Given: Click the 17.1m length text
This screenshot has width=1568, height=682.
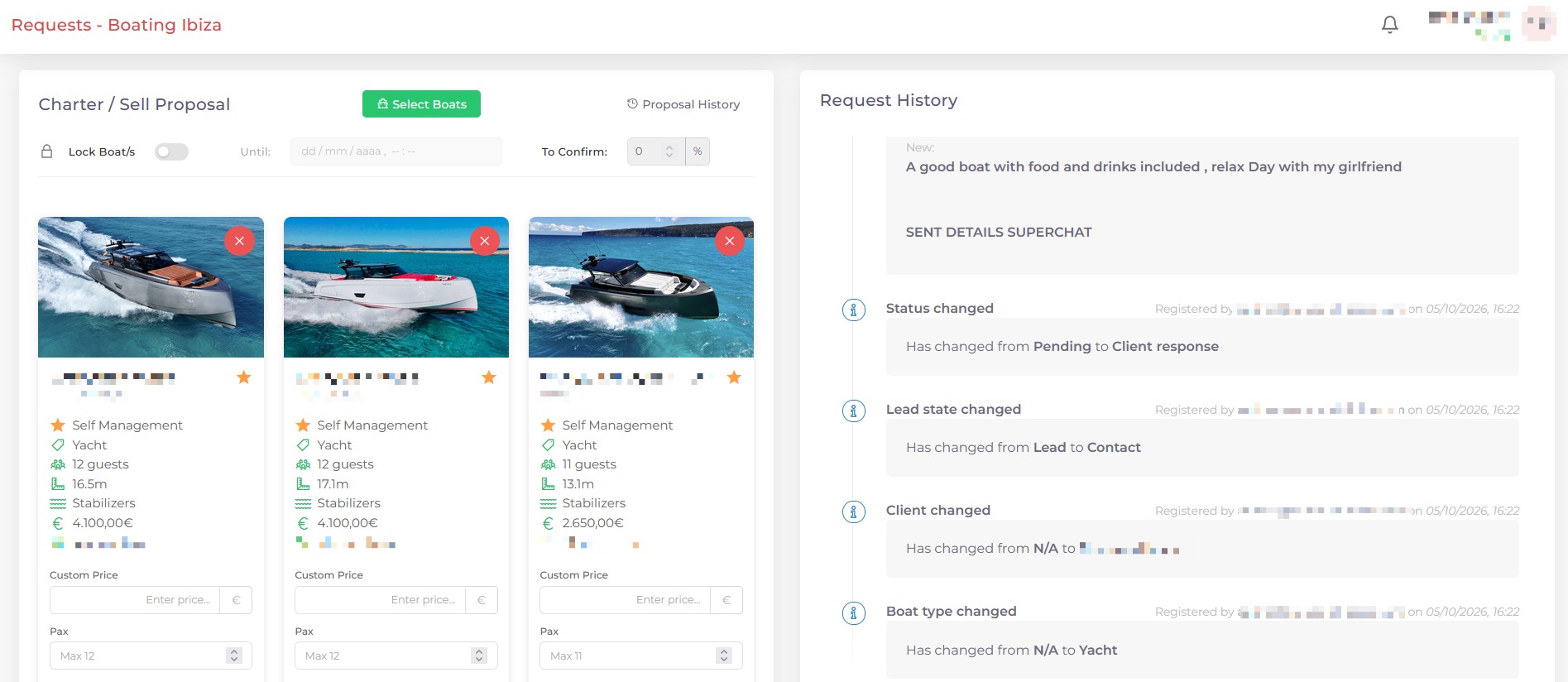Looking at the screenshot, I should pos(333,484).
